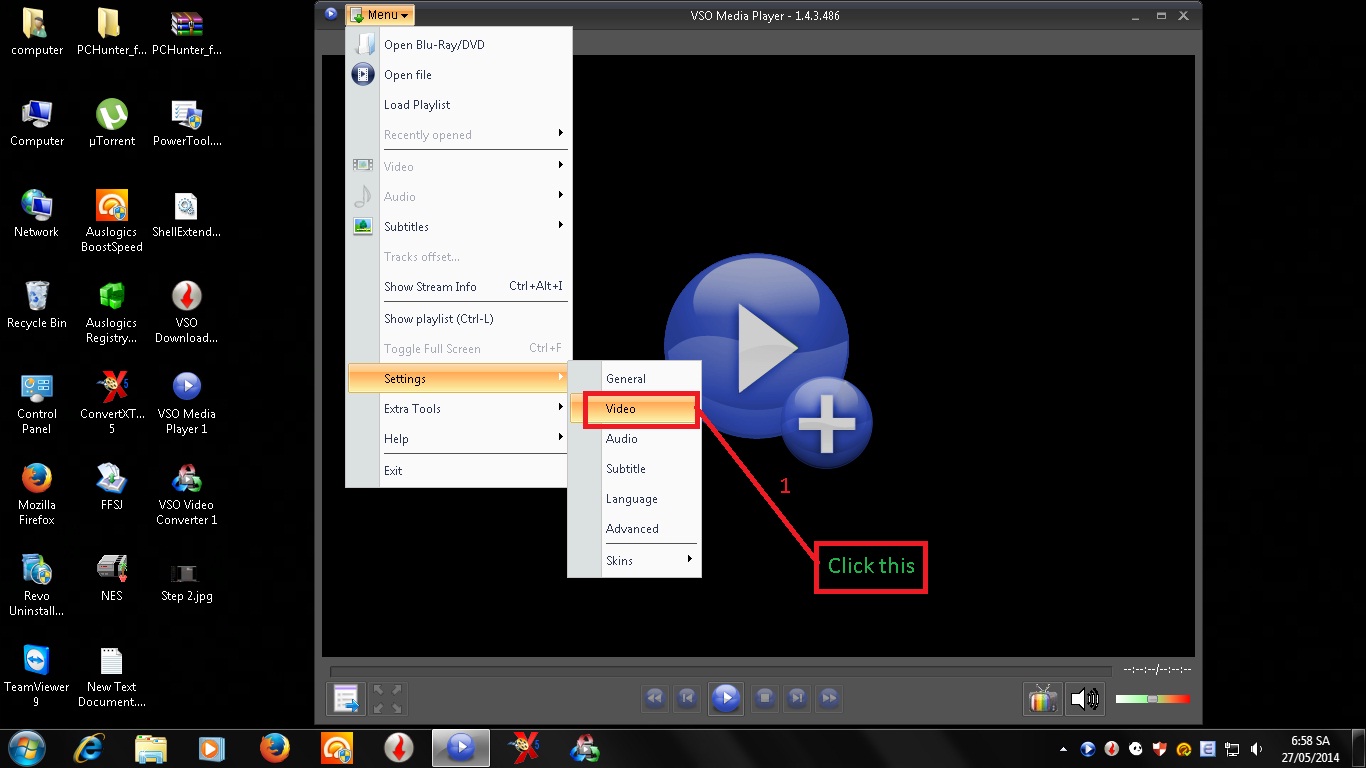Open the VSO Downloader desktop icon
Screen dimensions: 1366x768
(186, 312)
